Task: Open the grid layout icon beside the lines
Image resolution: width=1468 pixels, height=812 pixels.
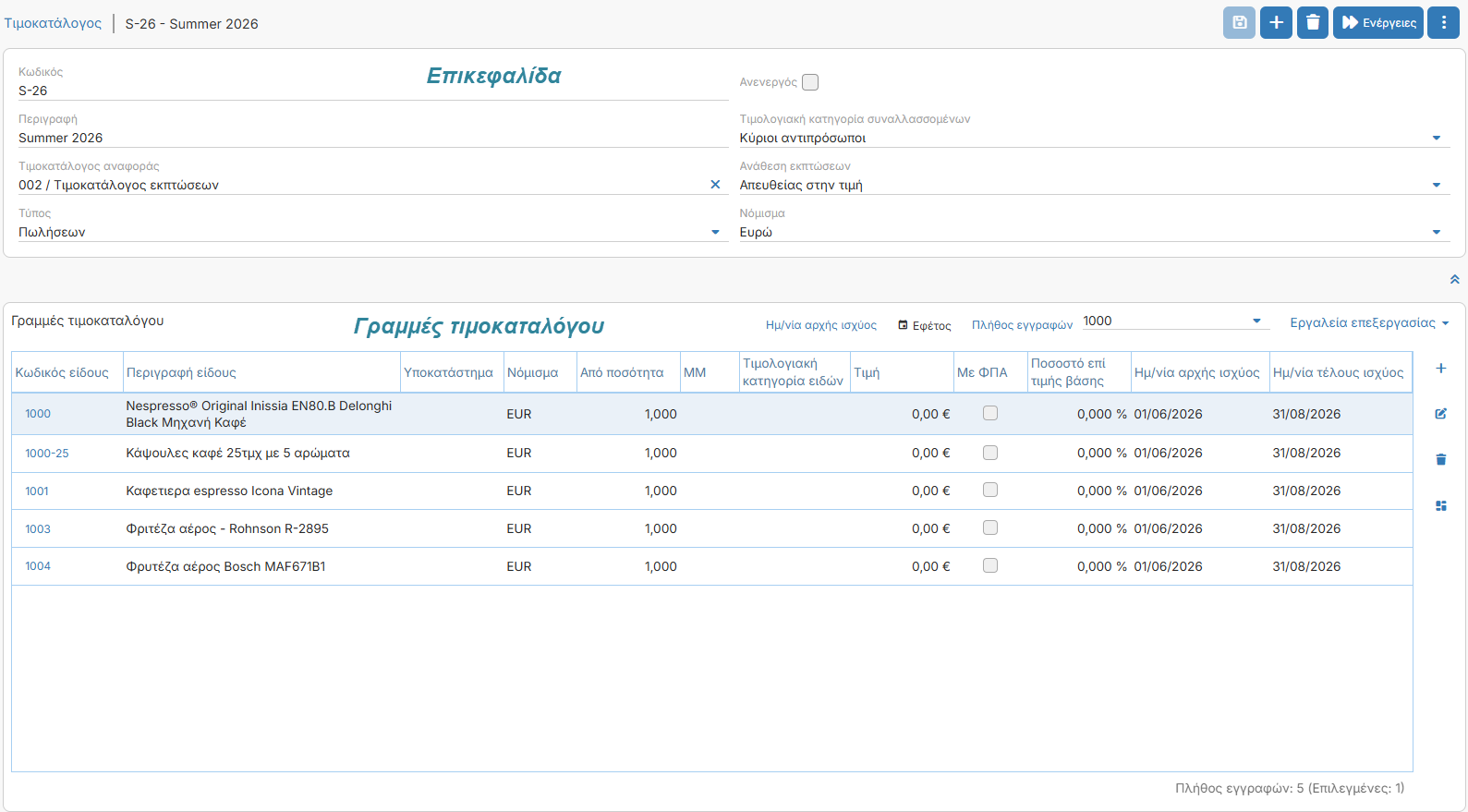Action: 1440,505
